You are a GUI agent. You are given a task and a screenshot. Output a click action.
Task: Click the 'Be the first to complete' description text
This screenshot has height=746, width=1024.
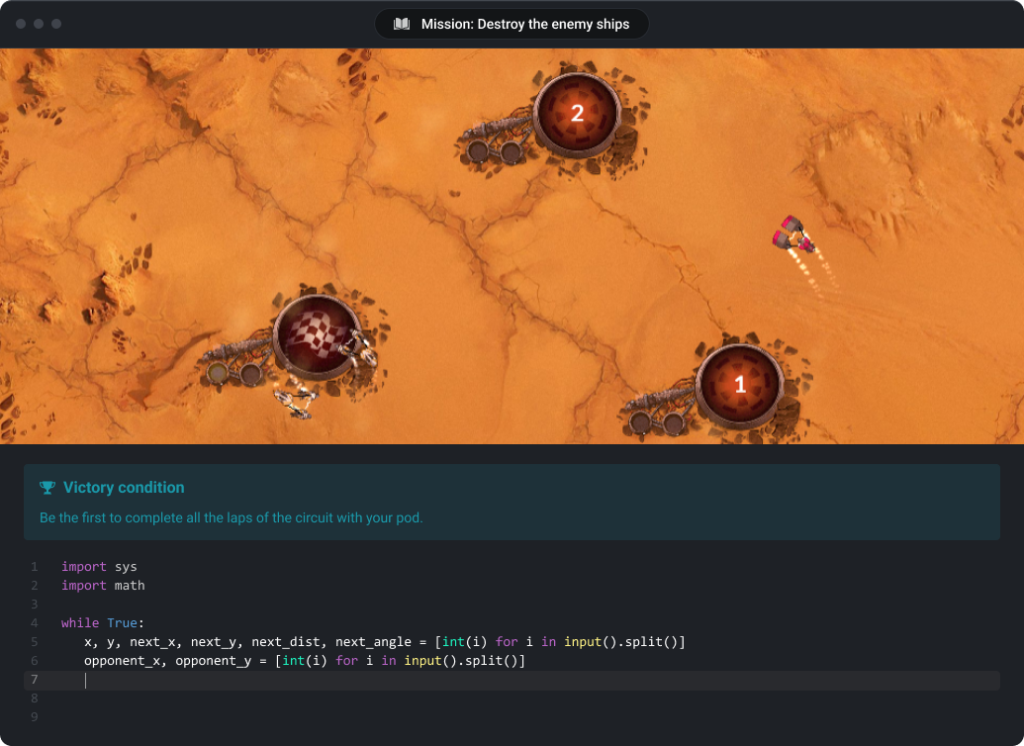tap(231, 518)
